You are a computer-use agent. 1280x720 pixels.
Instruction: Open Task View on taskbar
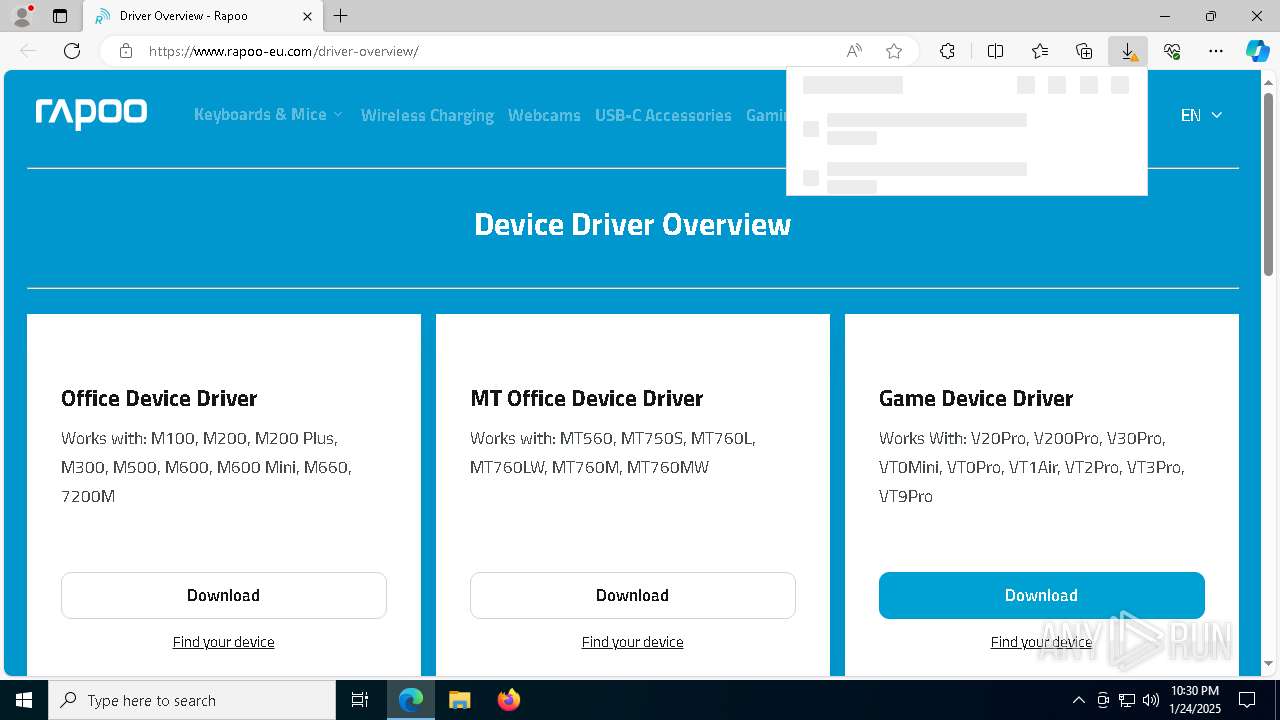tap(360, 700)
